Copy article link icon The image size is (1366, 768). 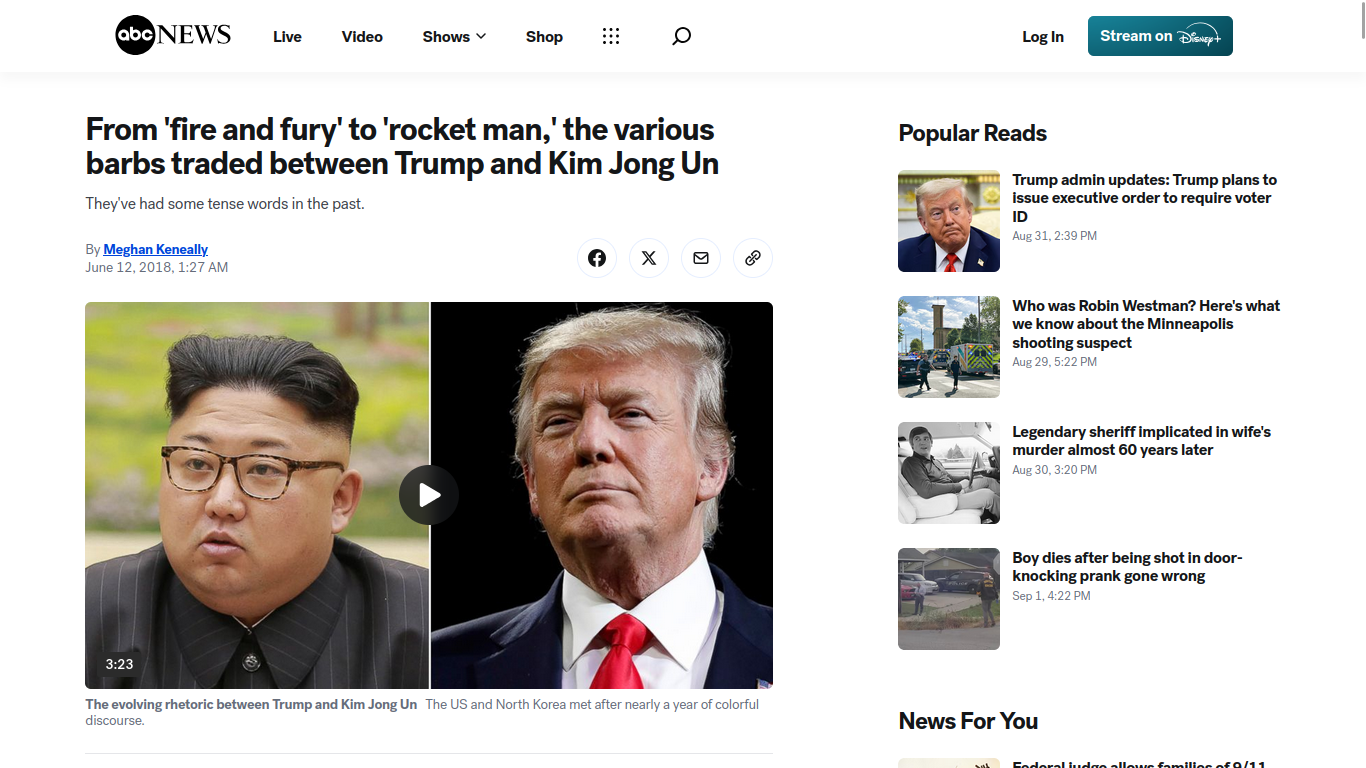point(753,258)
